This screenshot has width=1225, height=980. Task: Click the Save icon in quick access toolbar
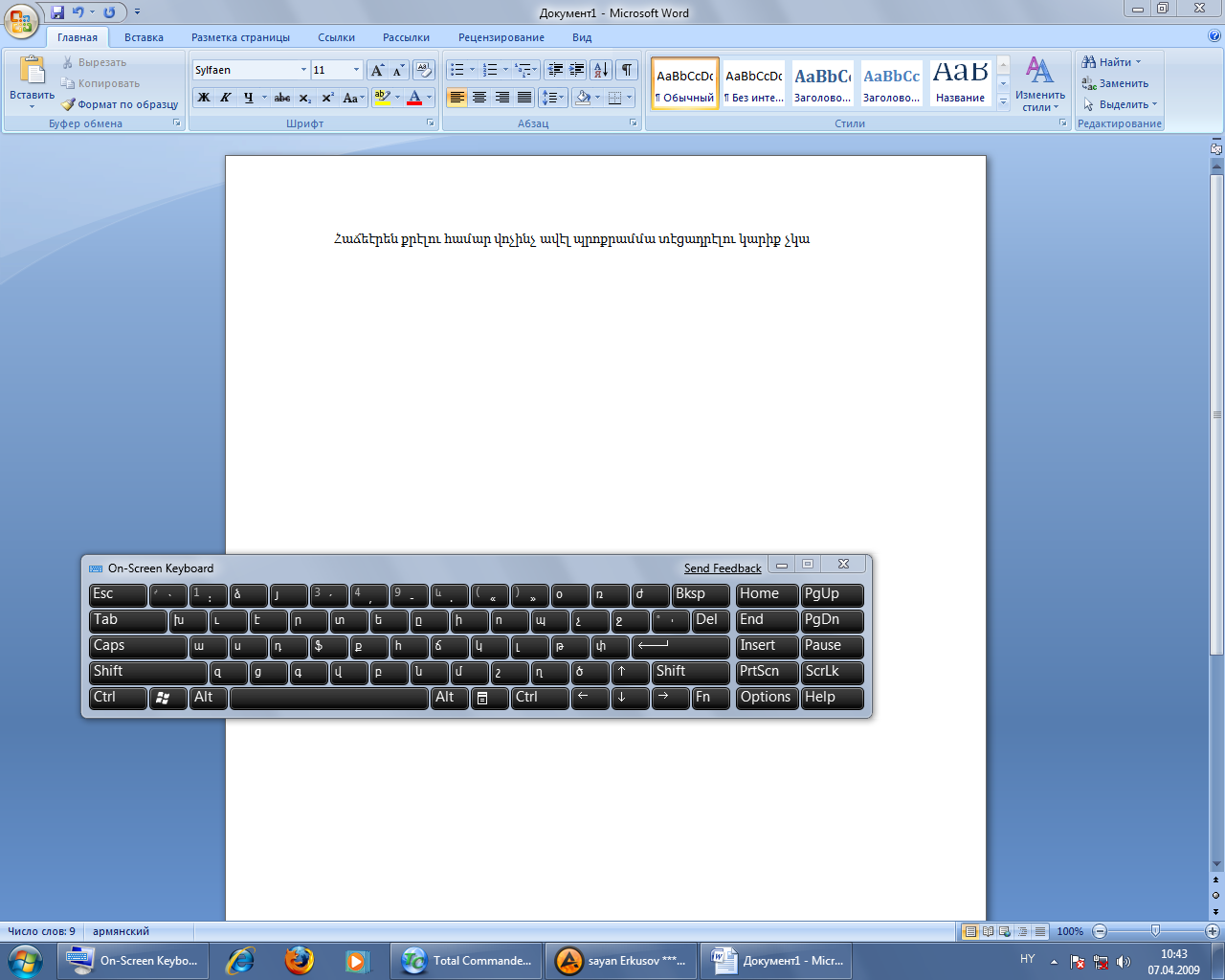(57, 12)
